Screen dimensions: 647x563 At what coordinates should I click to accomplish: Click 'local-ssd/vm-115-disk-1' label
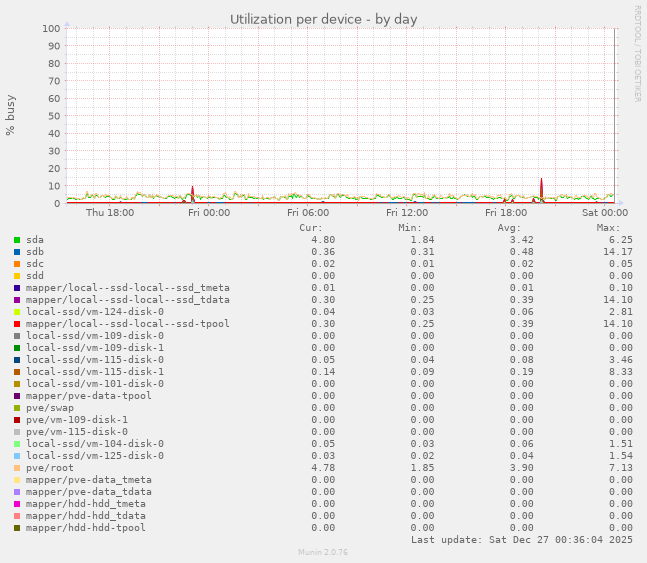pyautogui.click(x=95, y=371)
